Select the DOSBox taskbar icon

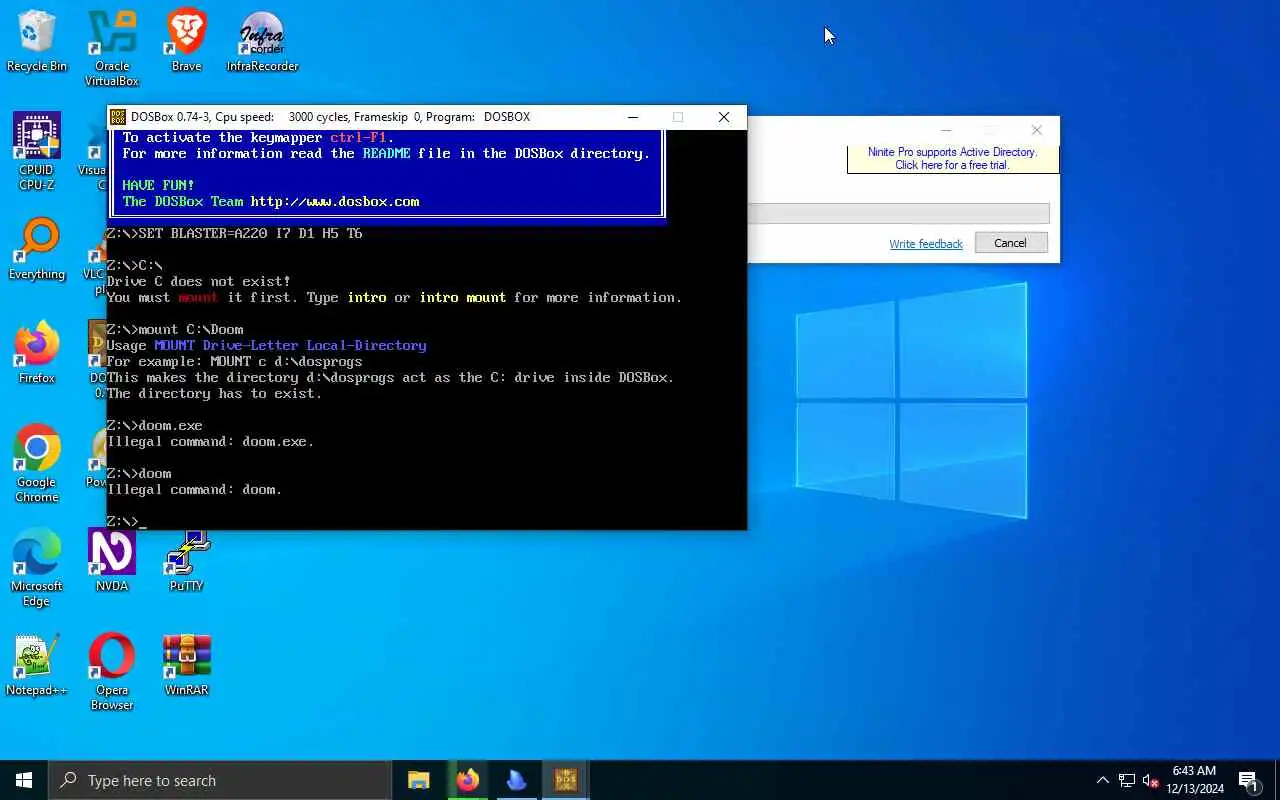point(565,780)
